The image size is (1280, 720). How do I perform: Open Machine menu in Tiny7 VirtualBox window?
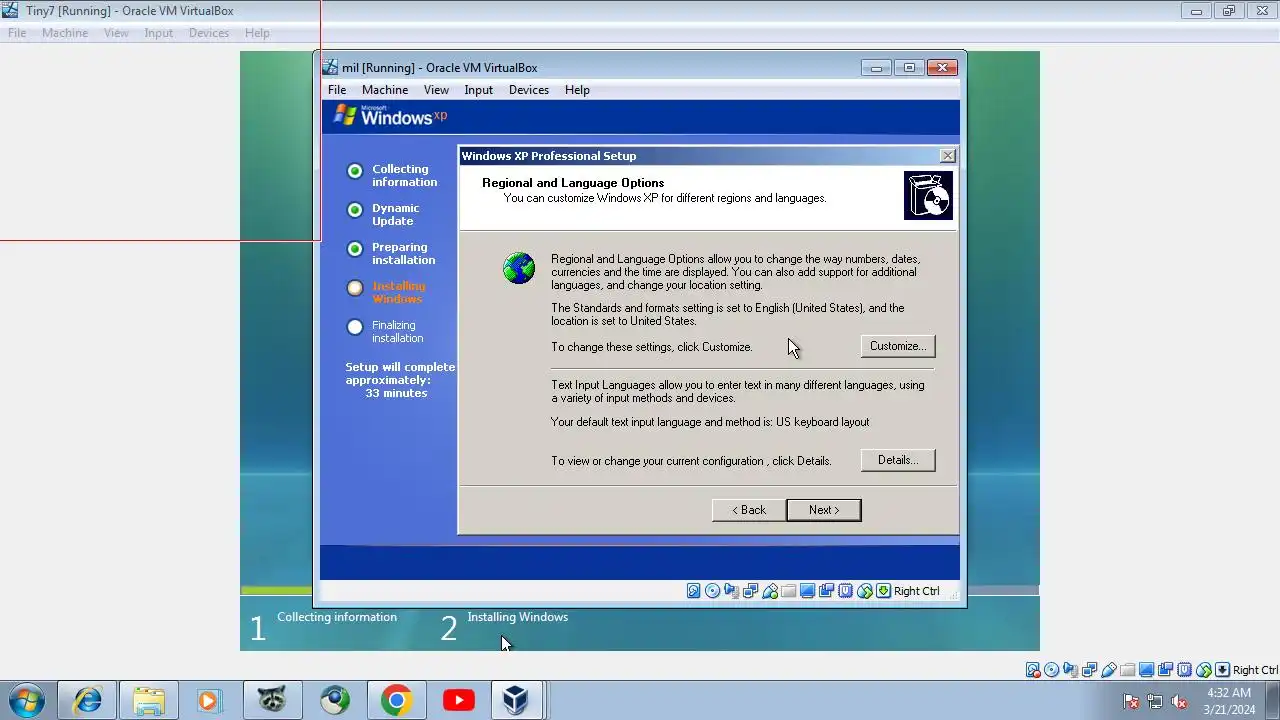click(65, 33)
